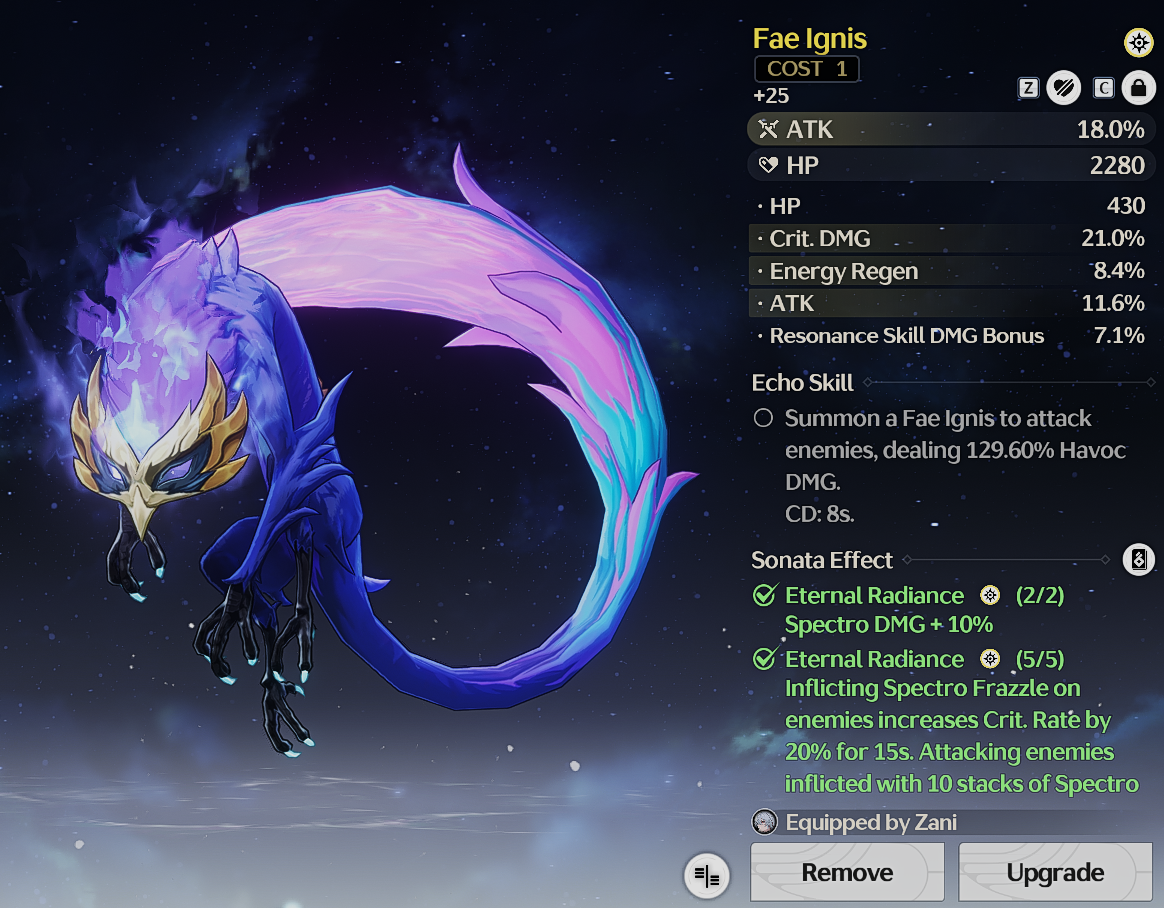Click the Eternal Radiance 5/5 checkmark
Screen dimensions: 1164x908
(x=764, y=659)
